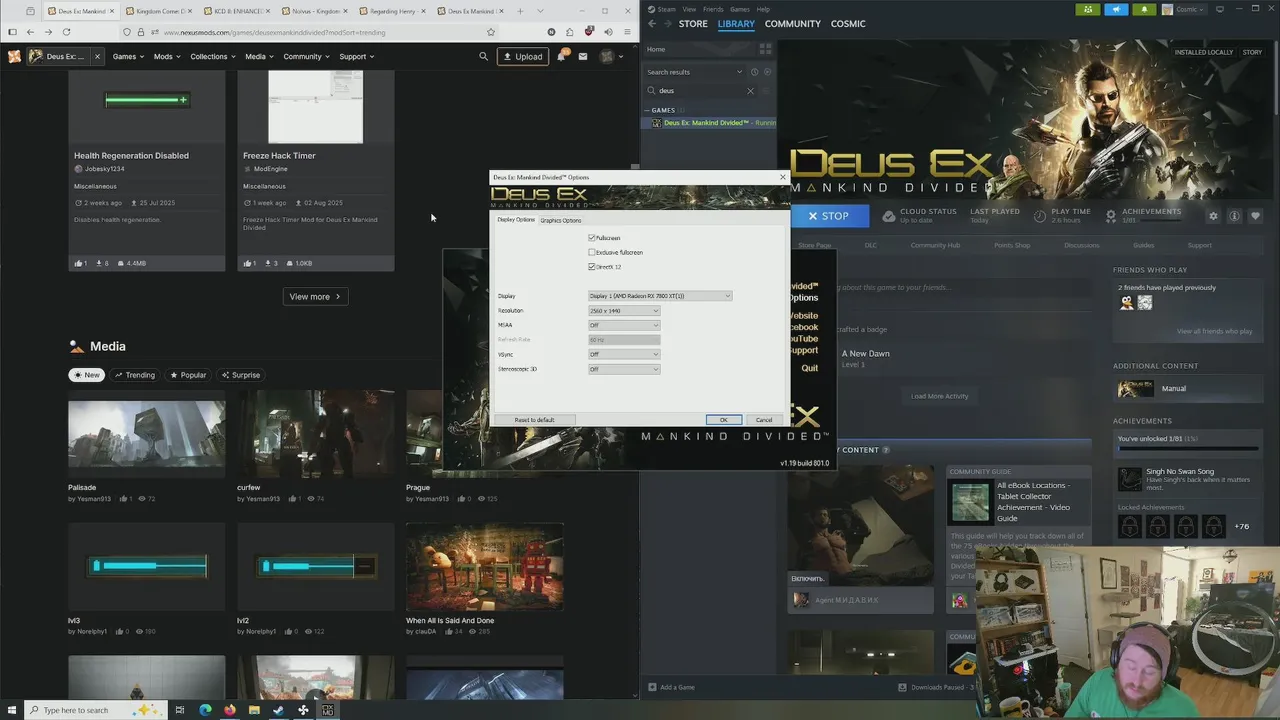Image resolution: width=1280 pixels, height=720 pixels.
Task: Click View more button on Nexus
Action: coord(315,296)
